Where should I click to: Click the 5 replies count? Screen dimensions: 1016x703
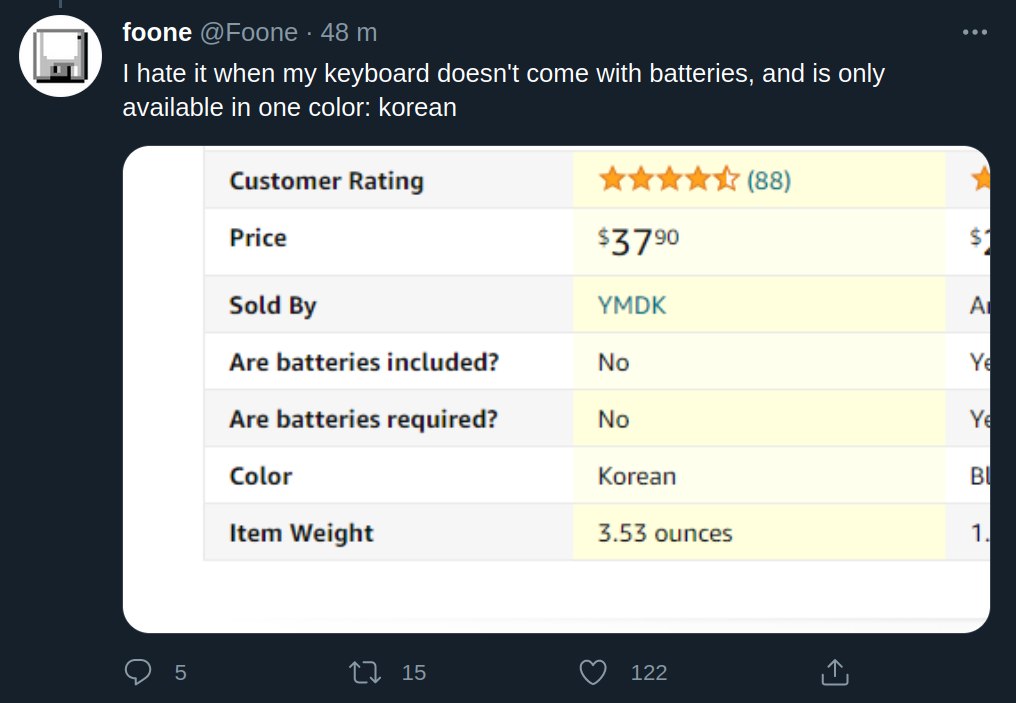tap(180, 673)
